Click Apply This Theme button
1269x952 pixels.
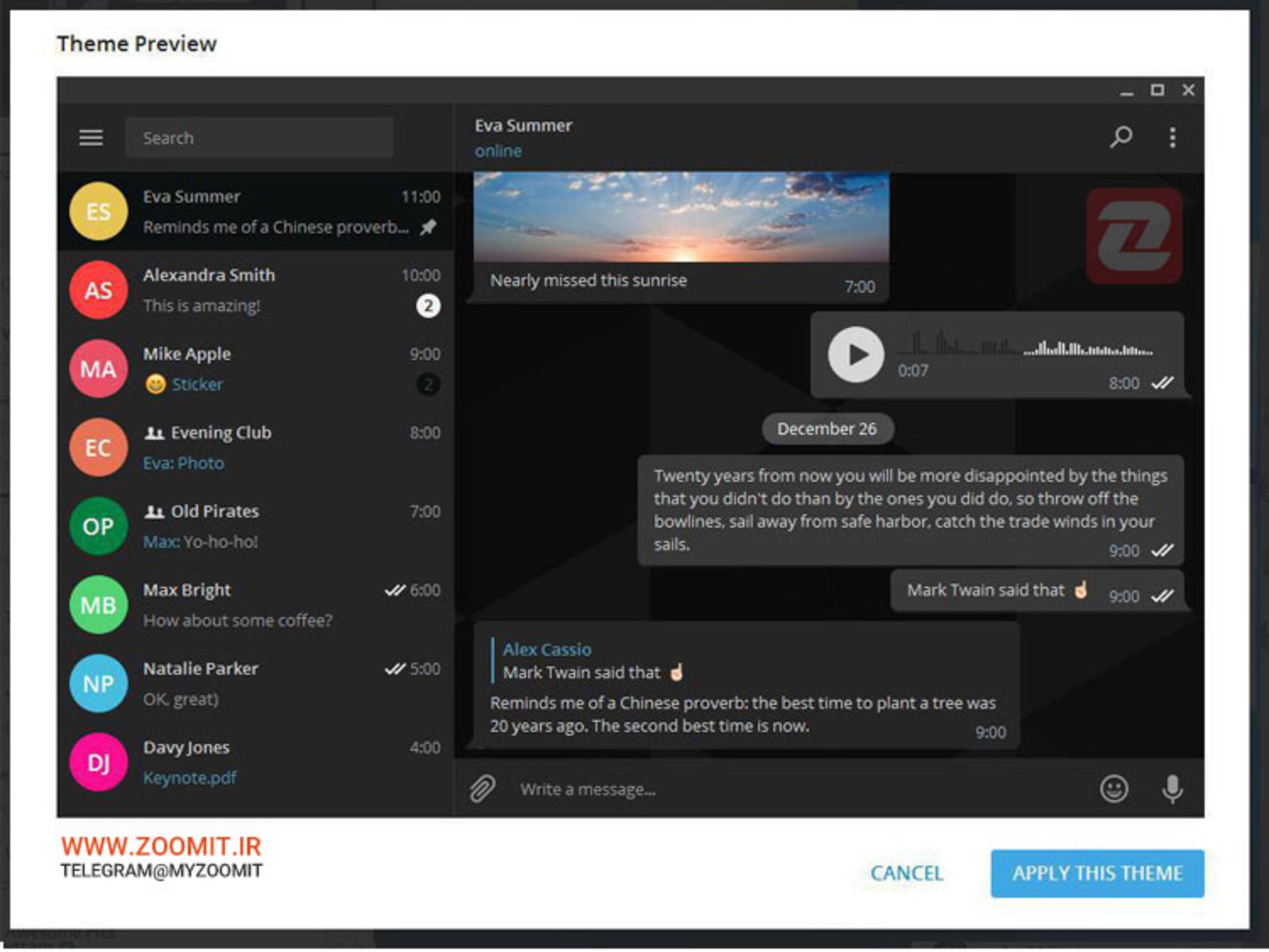click(1096, 873)
